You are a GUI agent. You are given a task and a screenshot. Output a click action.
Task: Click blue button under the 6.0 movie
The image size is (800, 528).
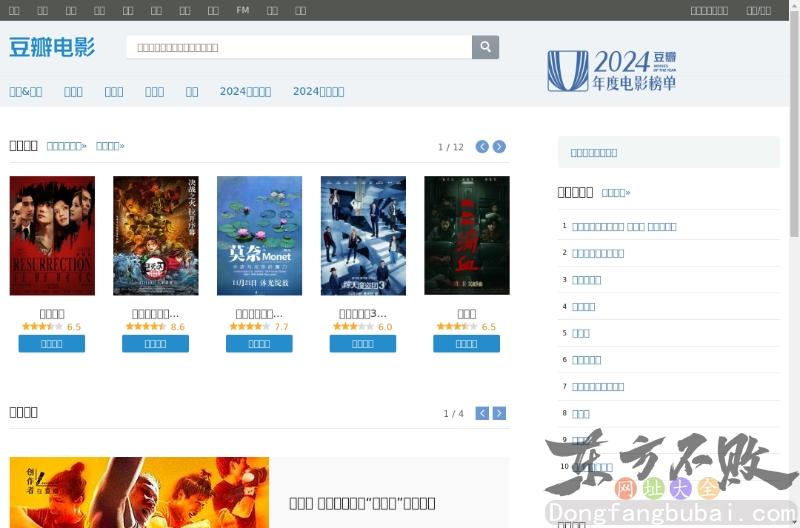(363, 344)
